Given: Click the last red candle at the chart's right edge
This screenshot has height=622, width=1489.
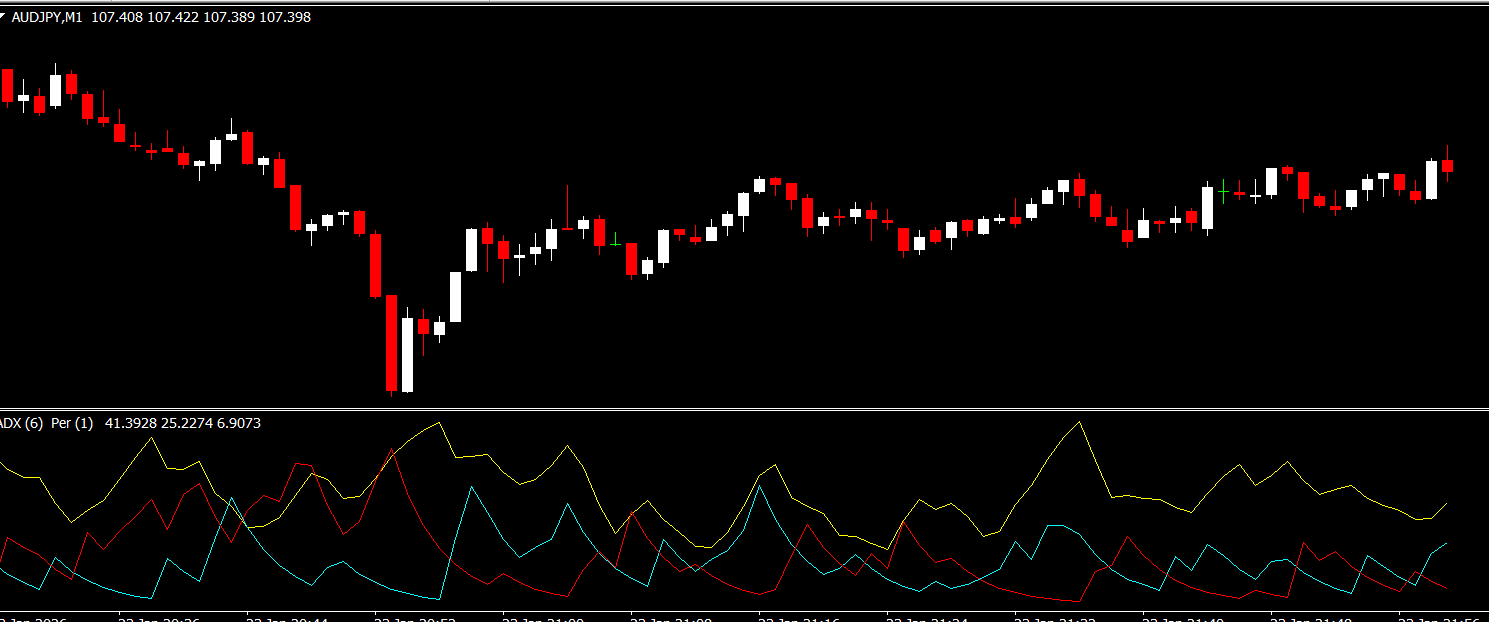Looking at the screenshot, I should 1447,166.
